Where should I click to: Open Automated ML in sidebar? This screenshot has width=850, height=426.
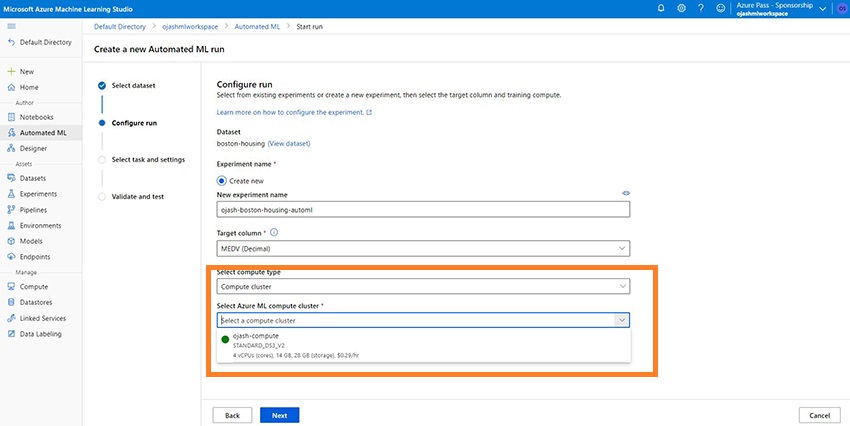pos(43,132)
